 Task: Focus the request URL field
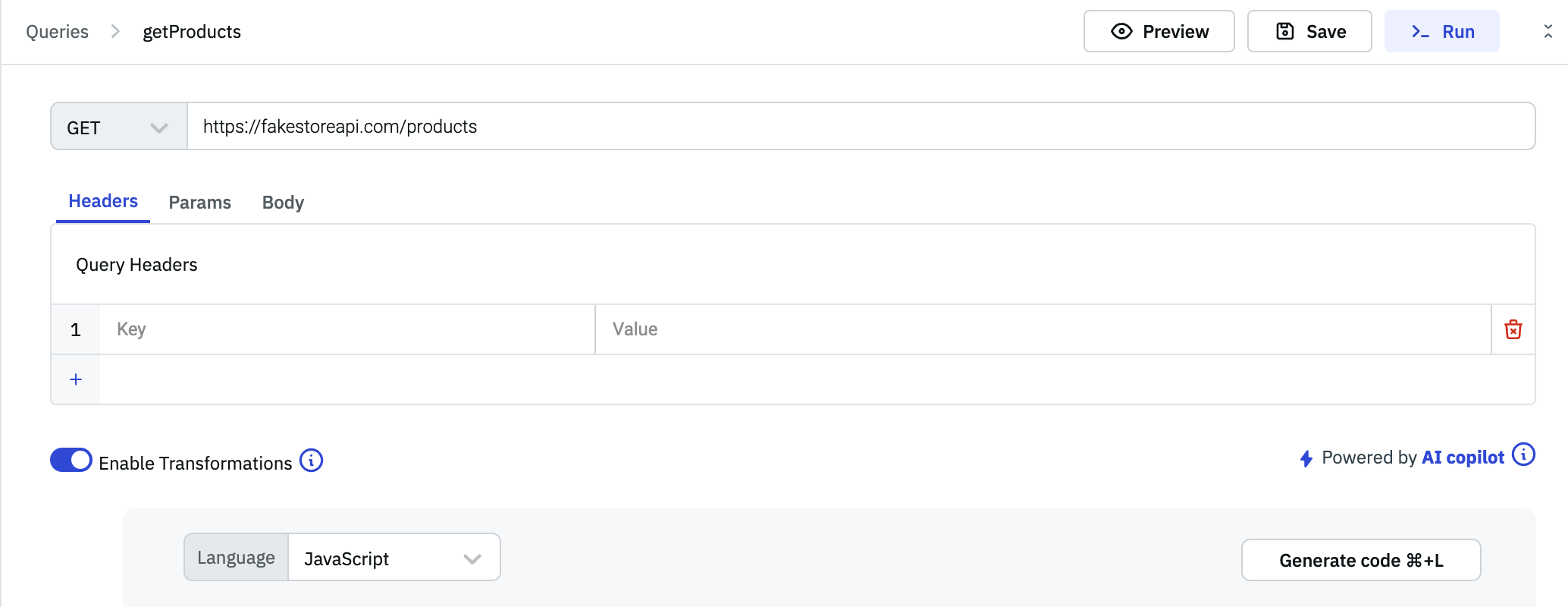(x=861, y=127)
